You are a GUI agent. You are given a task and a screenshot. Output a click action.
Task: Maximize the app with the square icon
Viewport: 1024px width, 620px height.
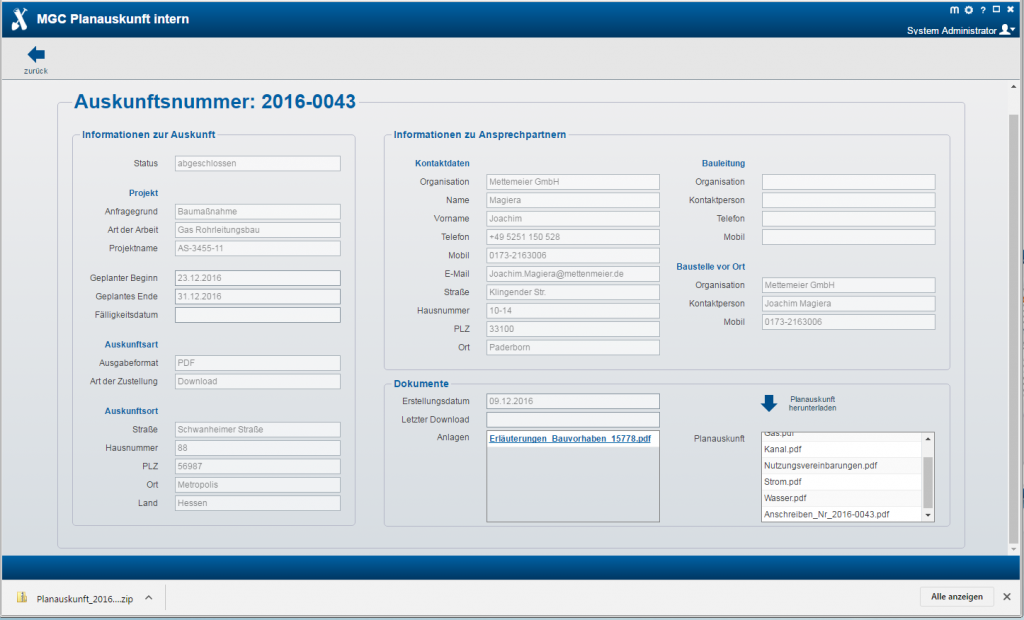coord(996,10)
